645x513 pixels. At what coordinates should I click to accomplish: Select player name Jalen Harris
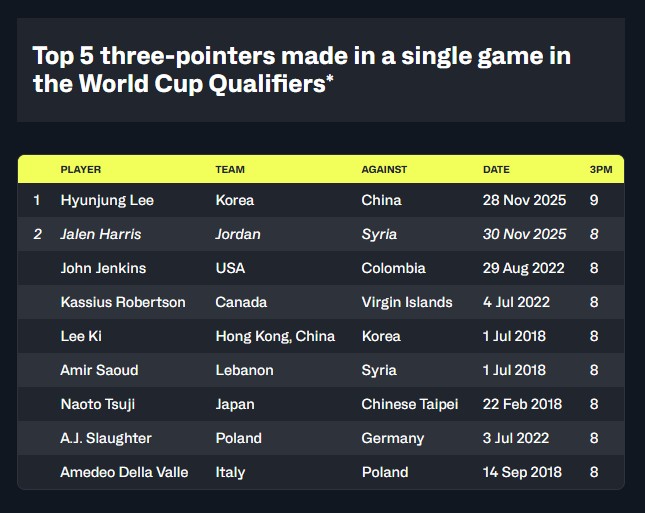click(101, 234)
